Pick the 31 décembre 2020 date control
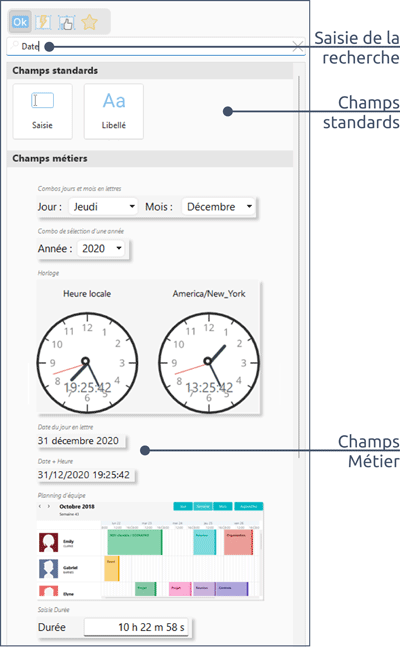The image size is (400, 647). pyautogui.click(x=81, y=441)
